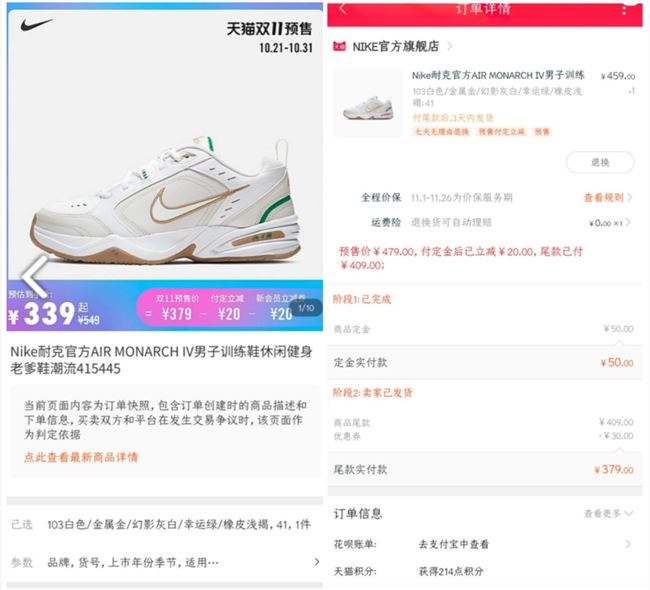Click 点此查看最新商品详情 link
The height and width of the screenshot is (590, 650).
[x=81, y=457]
